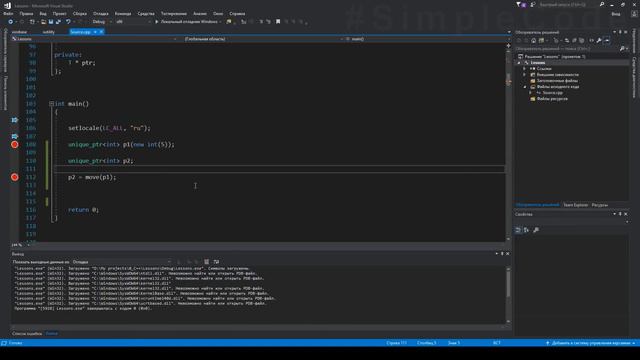
Task: Click the 'return 0;' code line
Action: (83, 210)
